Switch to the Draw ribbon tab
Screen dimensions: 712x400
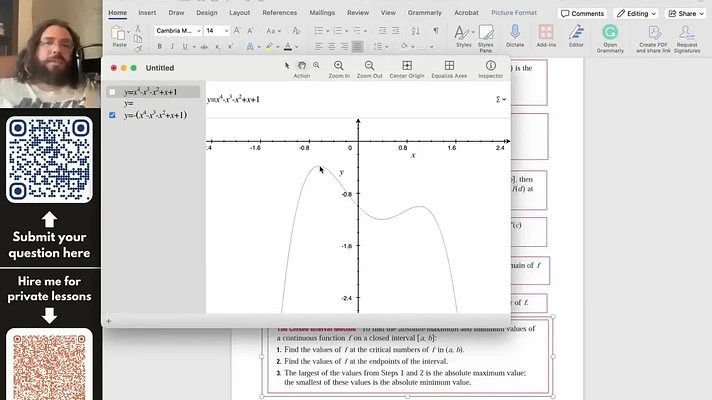176,13
